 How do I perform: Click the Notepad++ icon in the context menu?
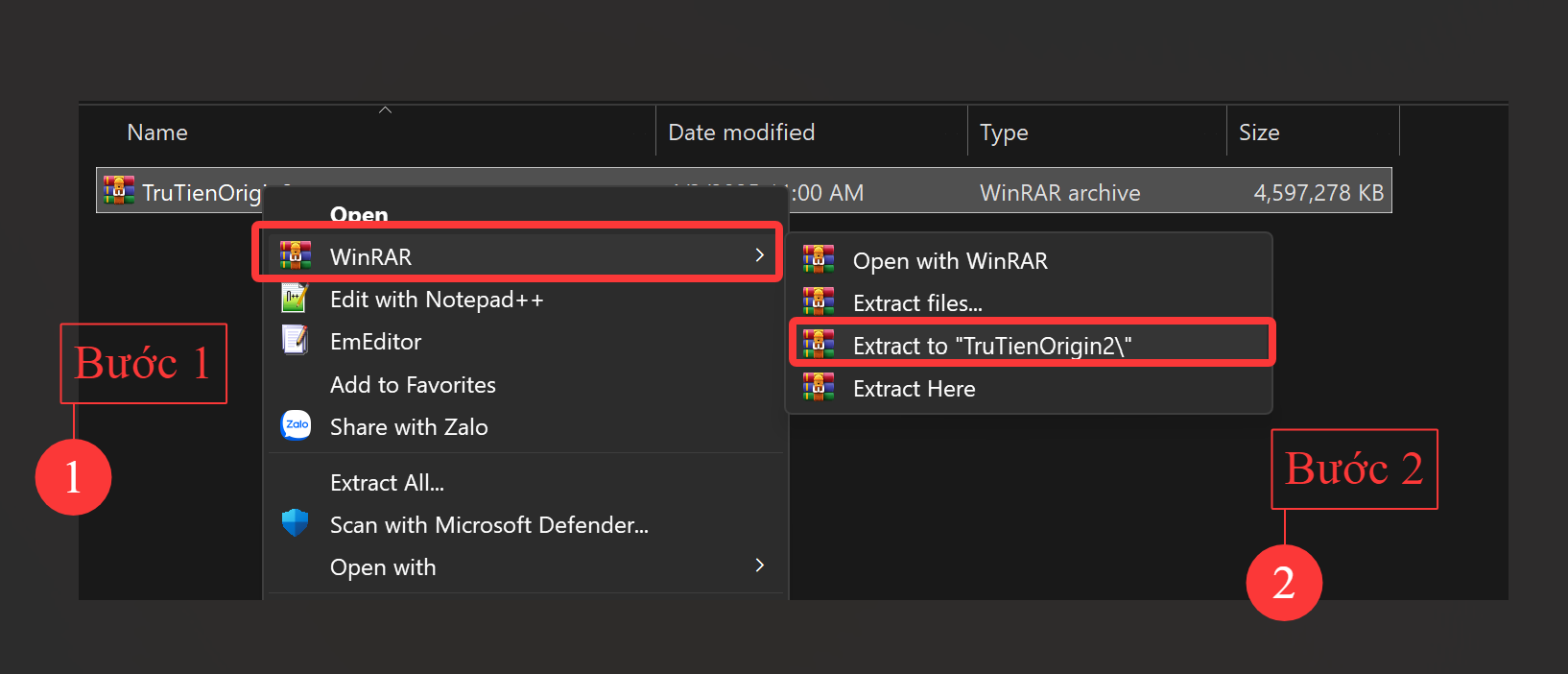tap(296, 299)
